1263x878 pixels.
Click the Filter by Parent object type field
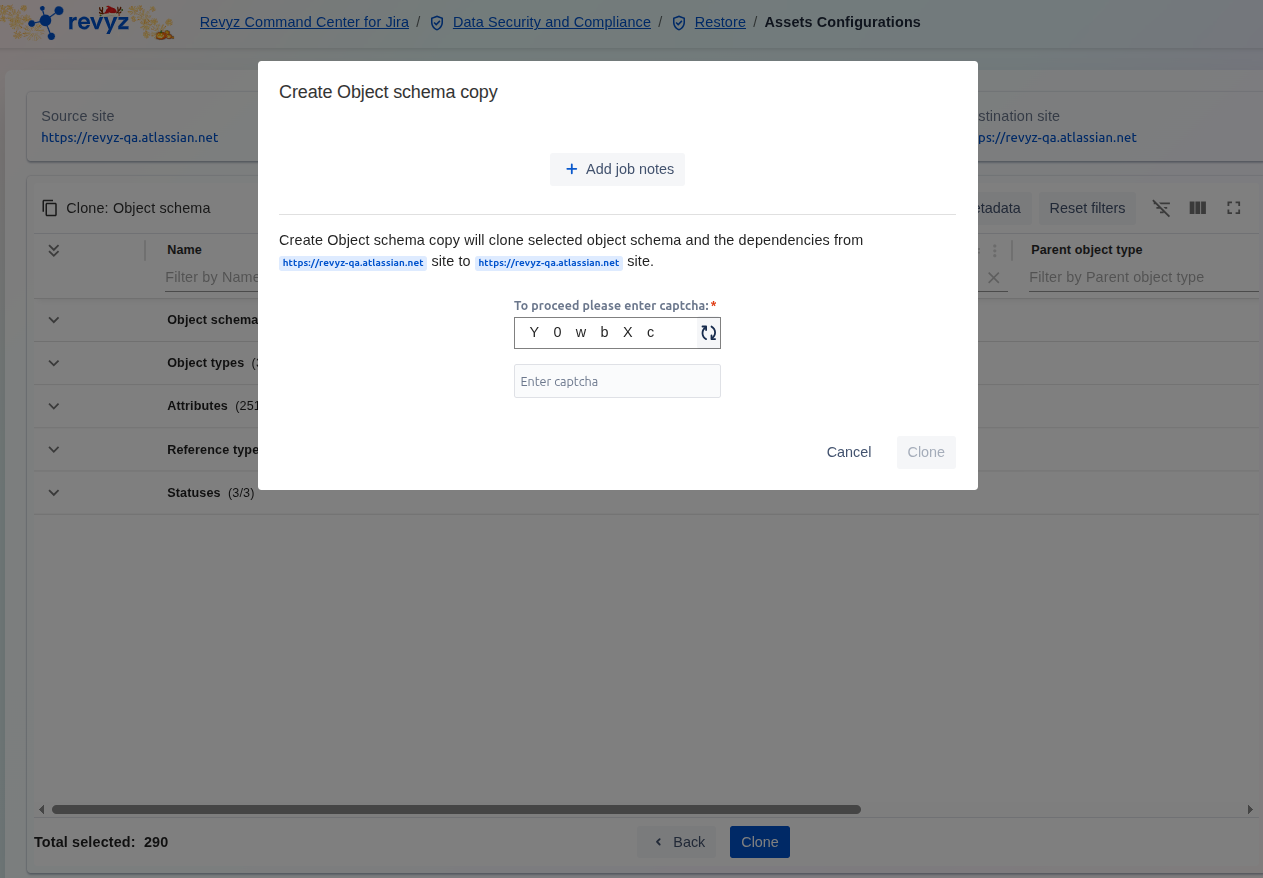1142,277
